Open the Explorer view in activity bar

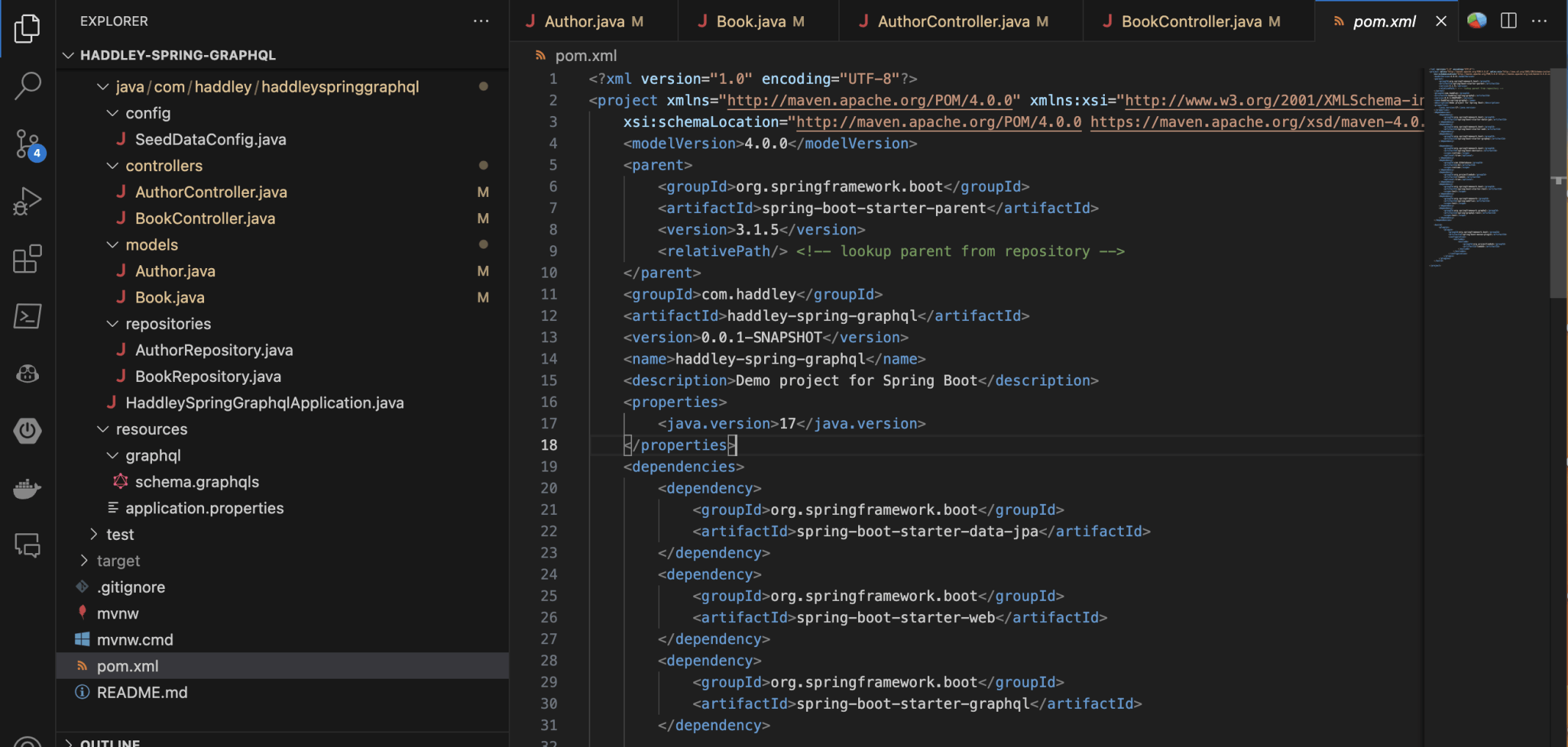click(27, 29)
